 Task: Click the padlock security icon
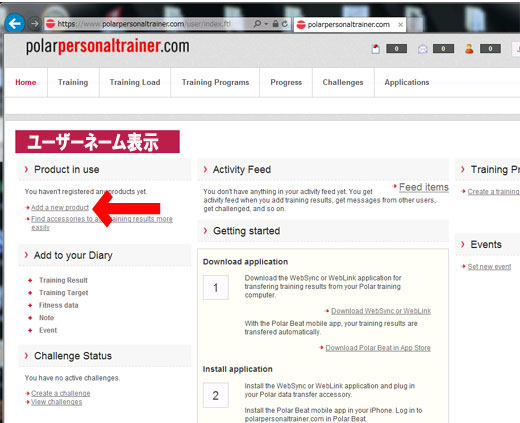click(x=275, y=24)
